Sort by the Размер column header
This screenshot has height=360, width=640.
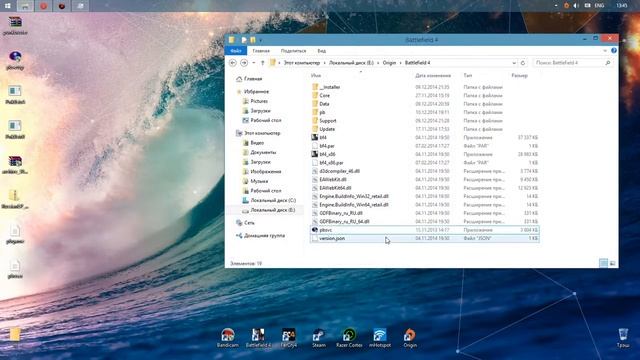(x=520, y=76)
